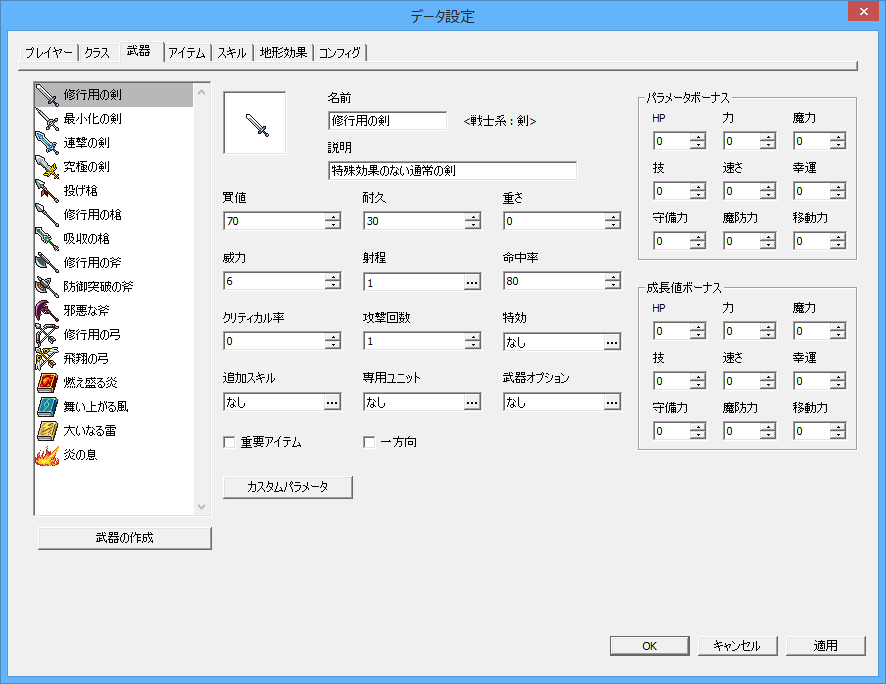Viewport: 886px width, 684px height.
Task: Click the 買値 value field showing 70
Action: [x=274, y=221]
